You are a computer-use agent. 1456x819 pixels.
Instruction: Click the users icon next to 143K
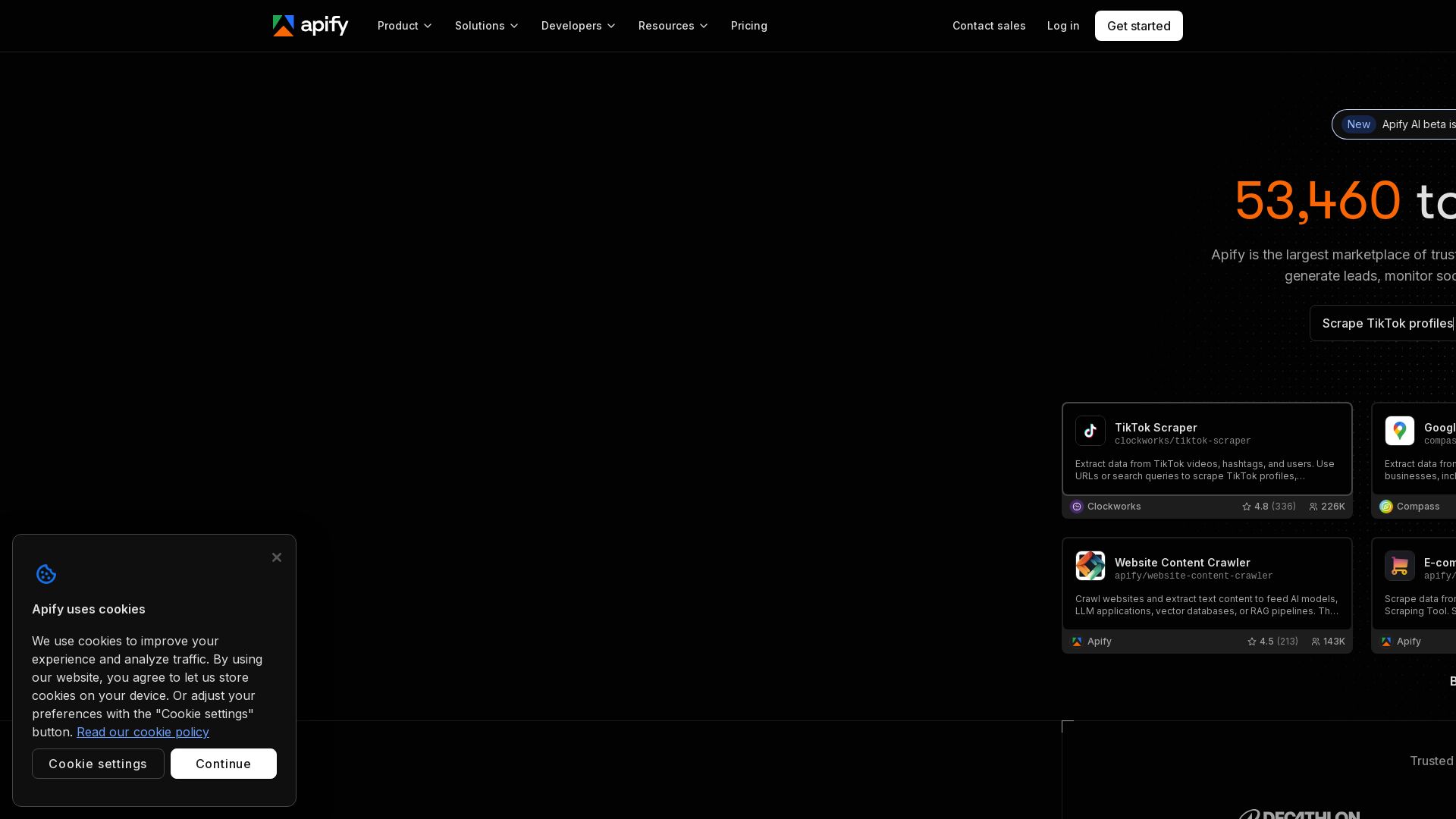tap(1316, 642)
